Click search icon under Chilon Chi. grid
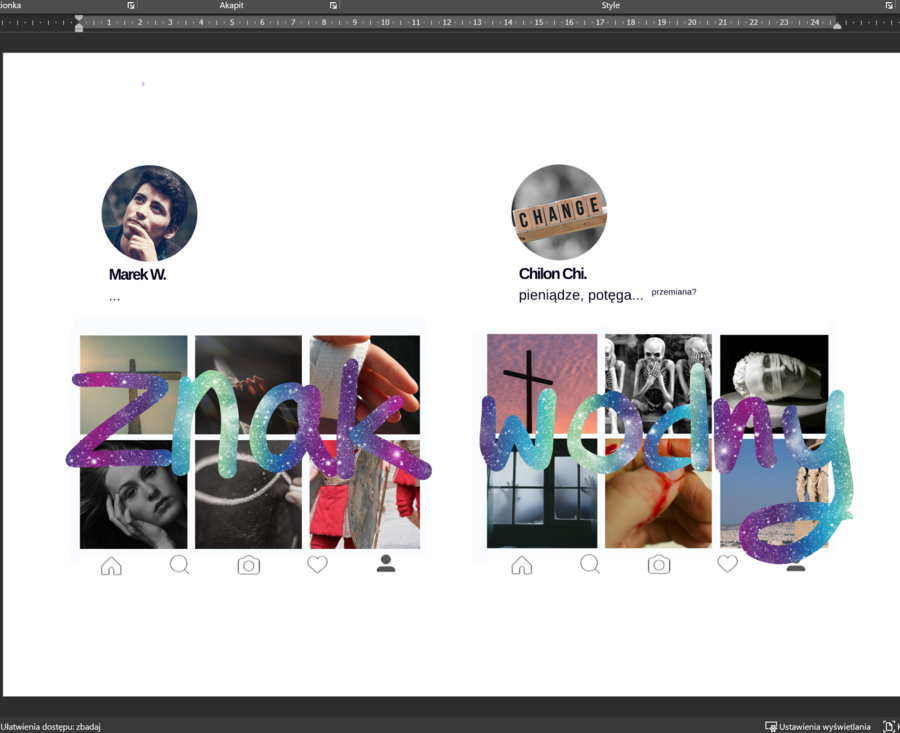Viewport: 900px width, 733px height. [590, 565]
